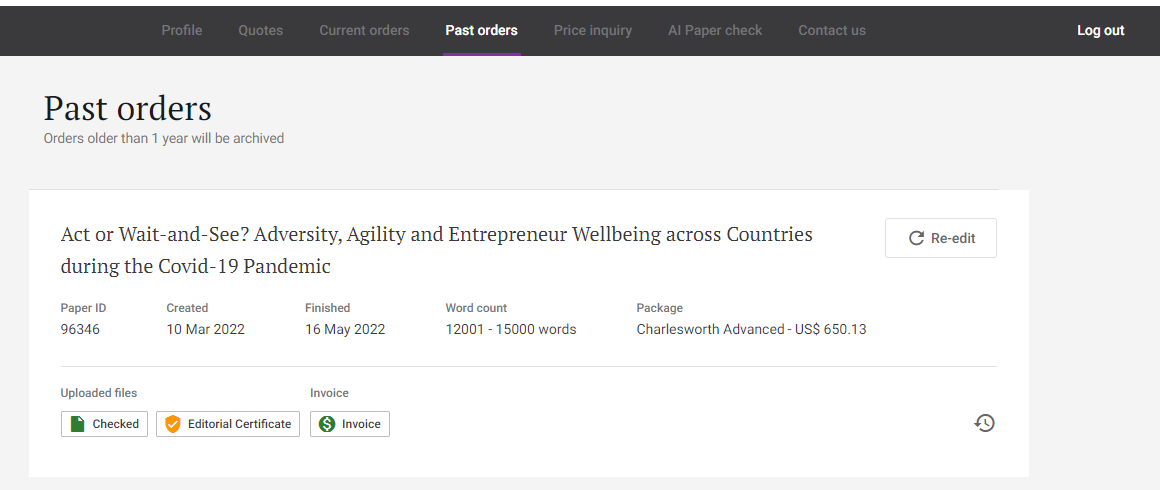Request a Re-edit of the paper
Image resolution: width=1160 pixels, height=490 pixels.
[941, 238]
